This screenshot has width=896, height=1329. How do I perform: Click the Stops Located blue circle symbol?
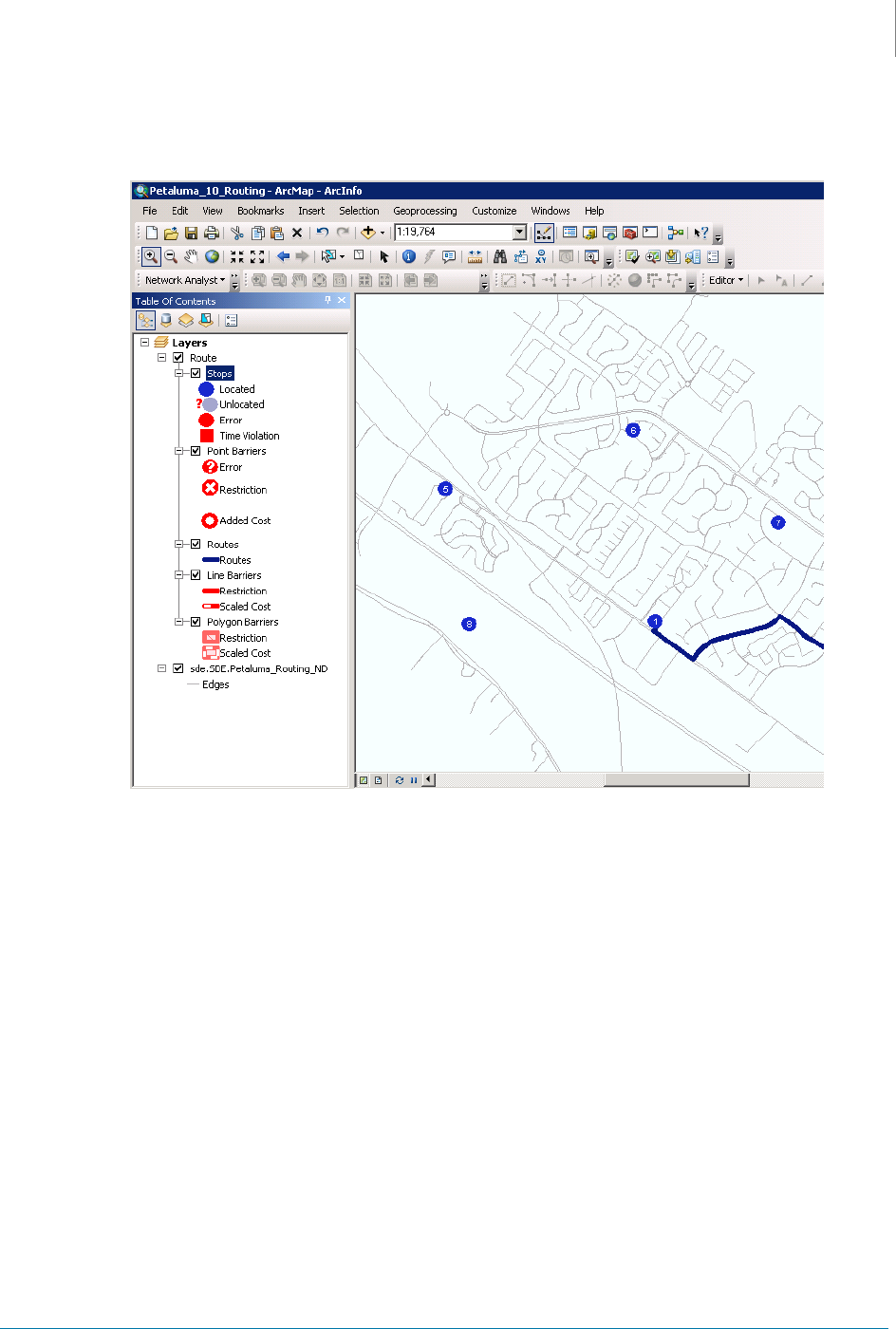click(x=206, y=389)
